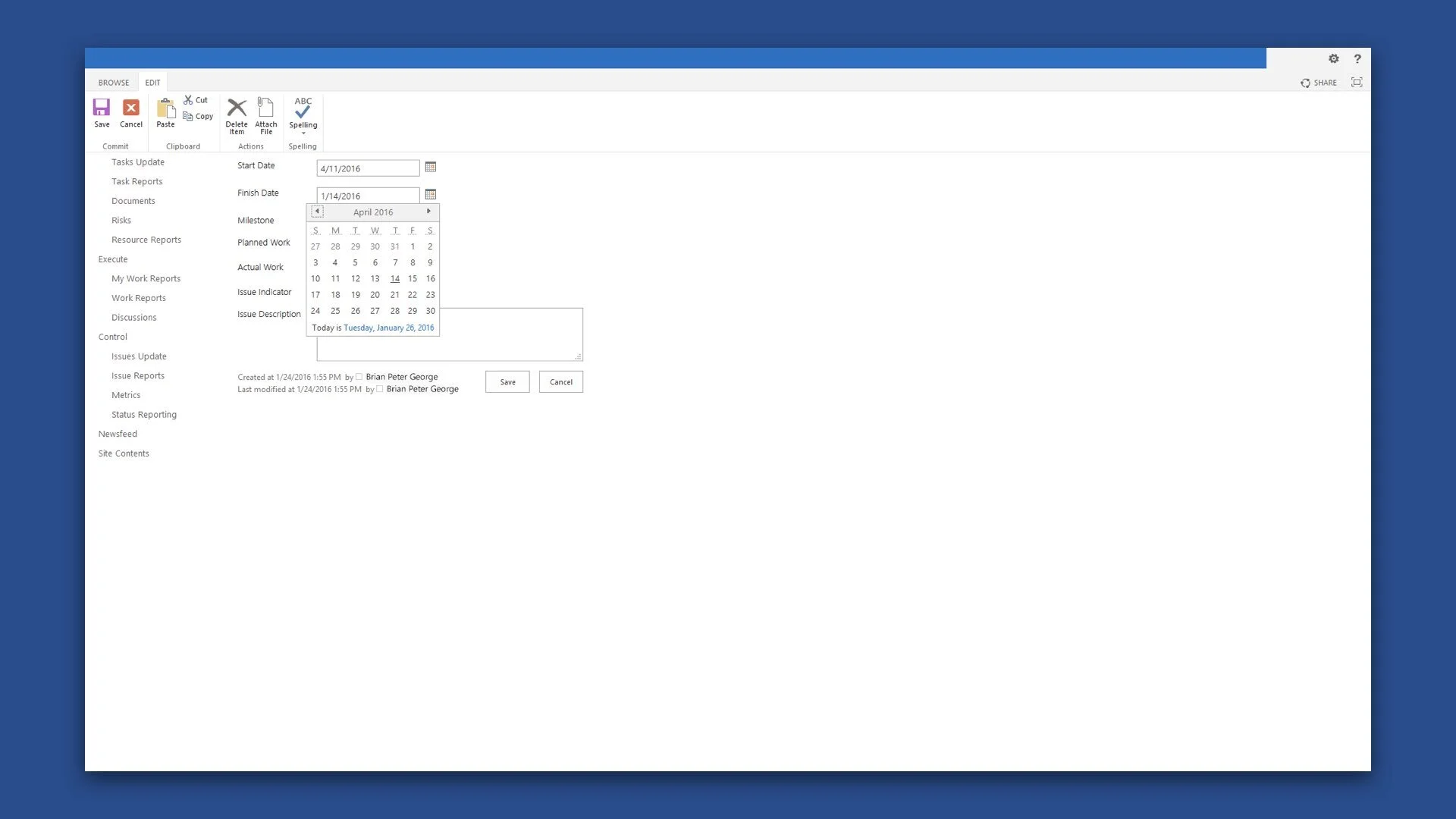
Task: Click the focus on content icon
Action: pyautogui.click(x=1357, y=82)
